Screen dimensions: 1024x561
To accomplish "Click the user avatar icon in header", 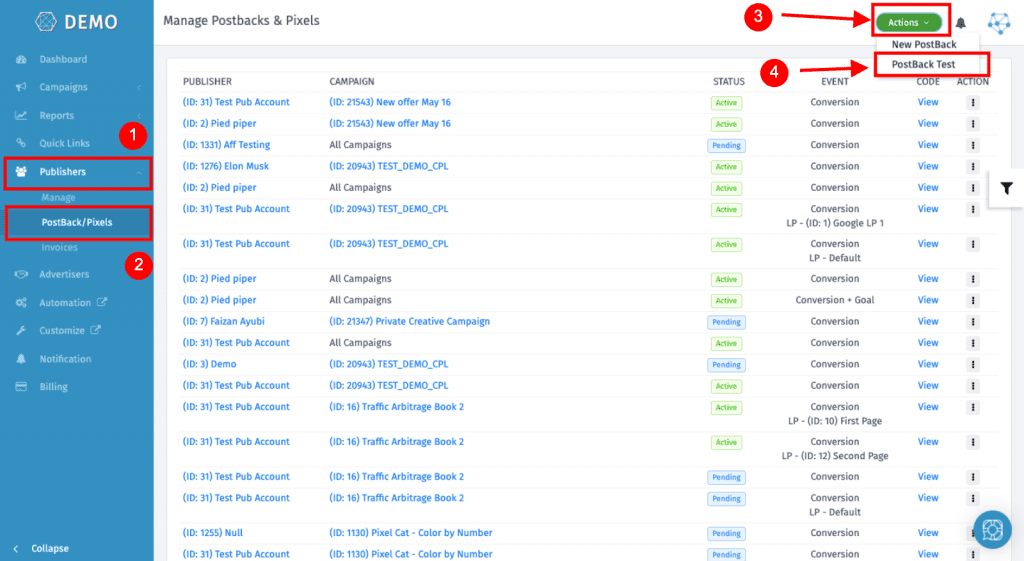I will 998,23.
